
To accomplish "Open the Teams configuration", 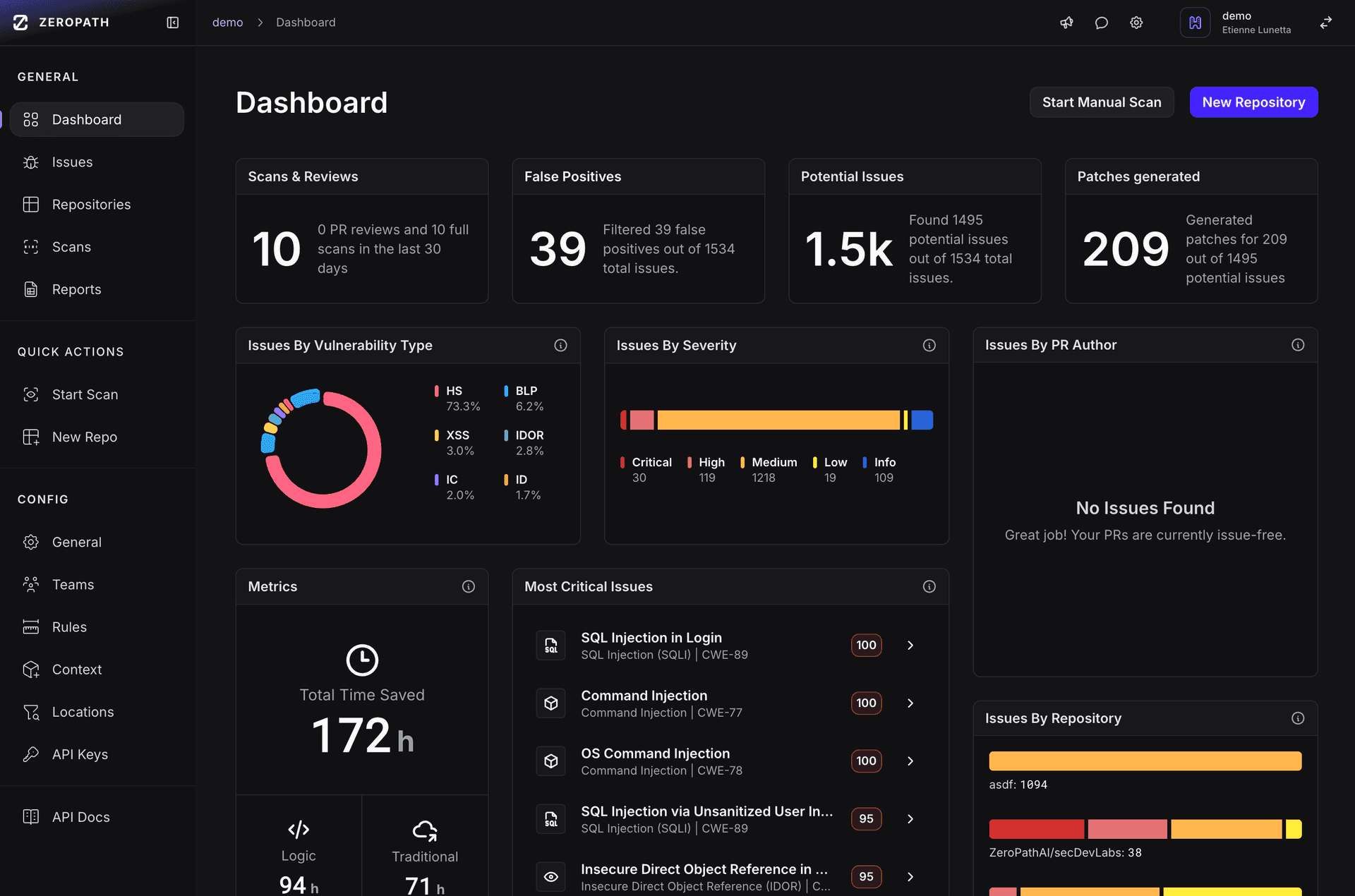I will [73, 584].
